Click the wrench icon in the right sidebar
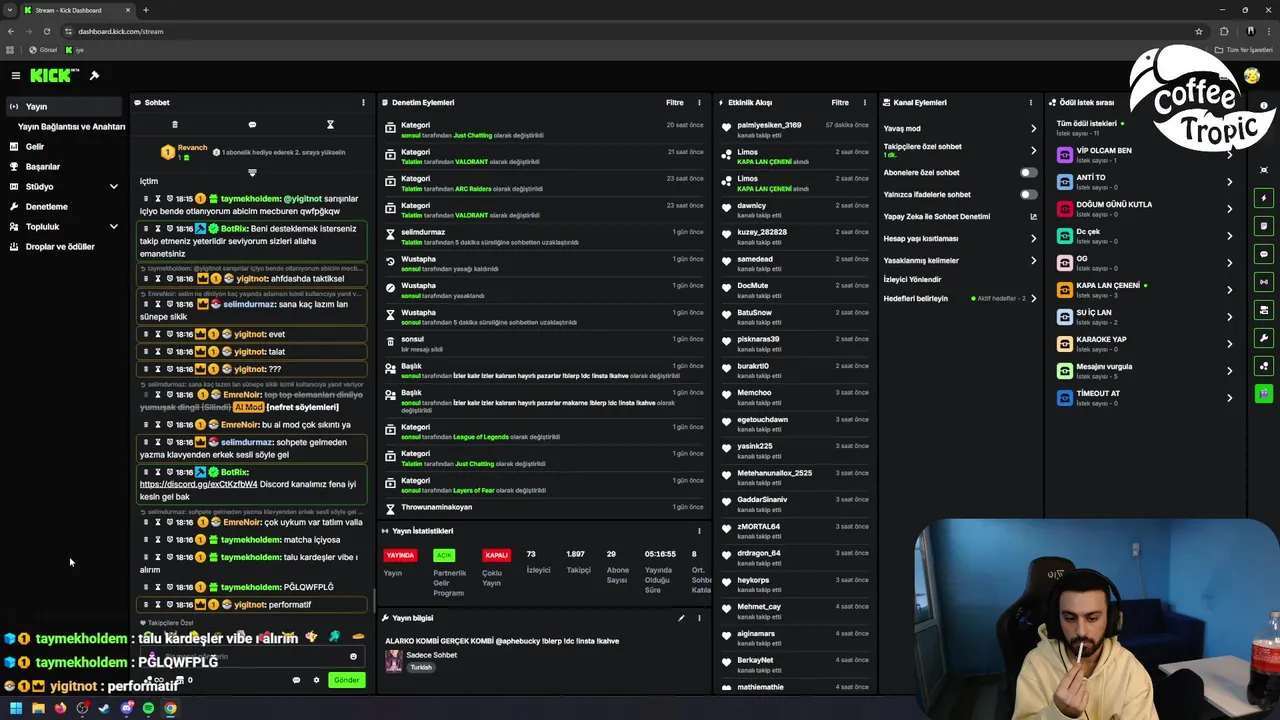Image resolution: width=1280 pixels, height=720 pixels. click(x=1264, y=338)
